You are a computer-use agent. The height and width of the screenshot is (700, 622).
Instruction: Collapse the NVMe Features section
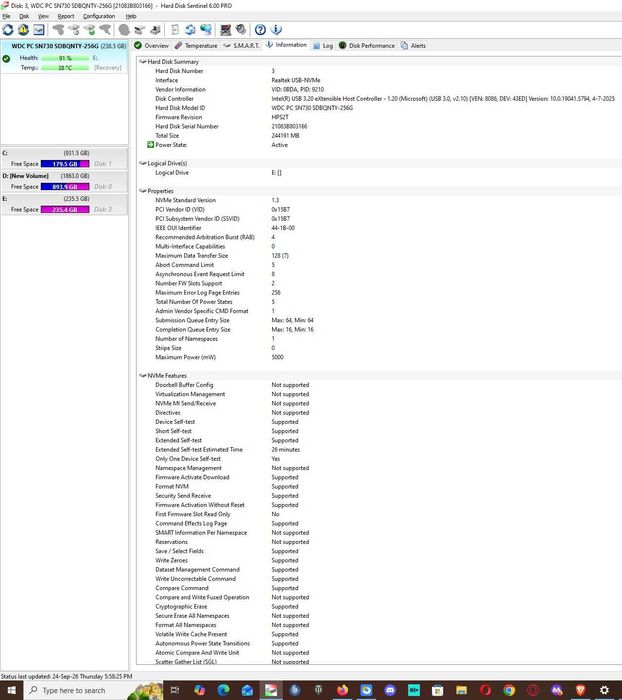point(143,375)
